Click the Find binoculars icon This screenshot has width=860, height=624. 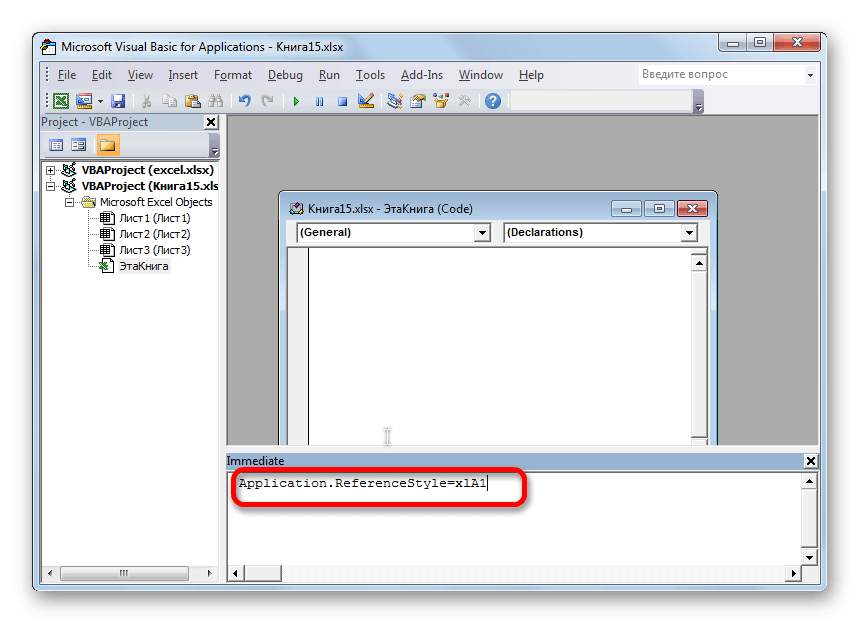(x=213, y=101)
